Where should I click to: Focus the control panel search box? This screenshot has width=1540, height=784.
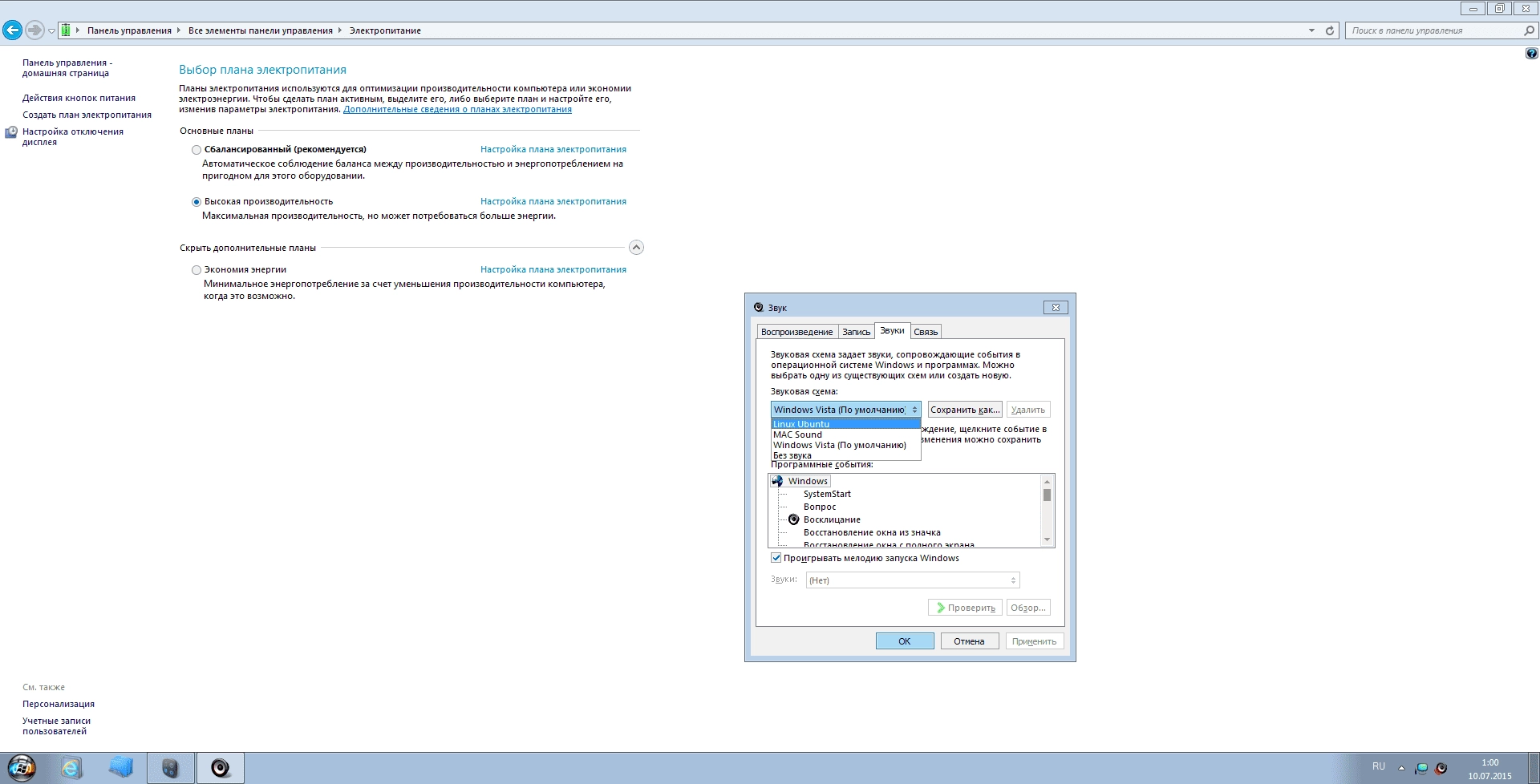pyautogui.click(x=1434, y=30)
